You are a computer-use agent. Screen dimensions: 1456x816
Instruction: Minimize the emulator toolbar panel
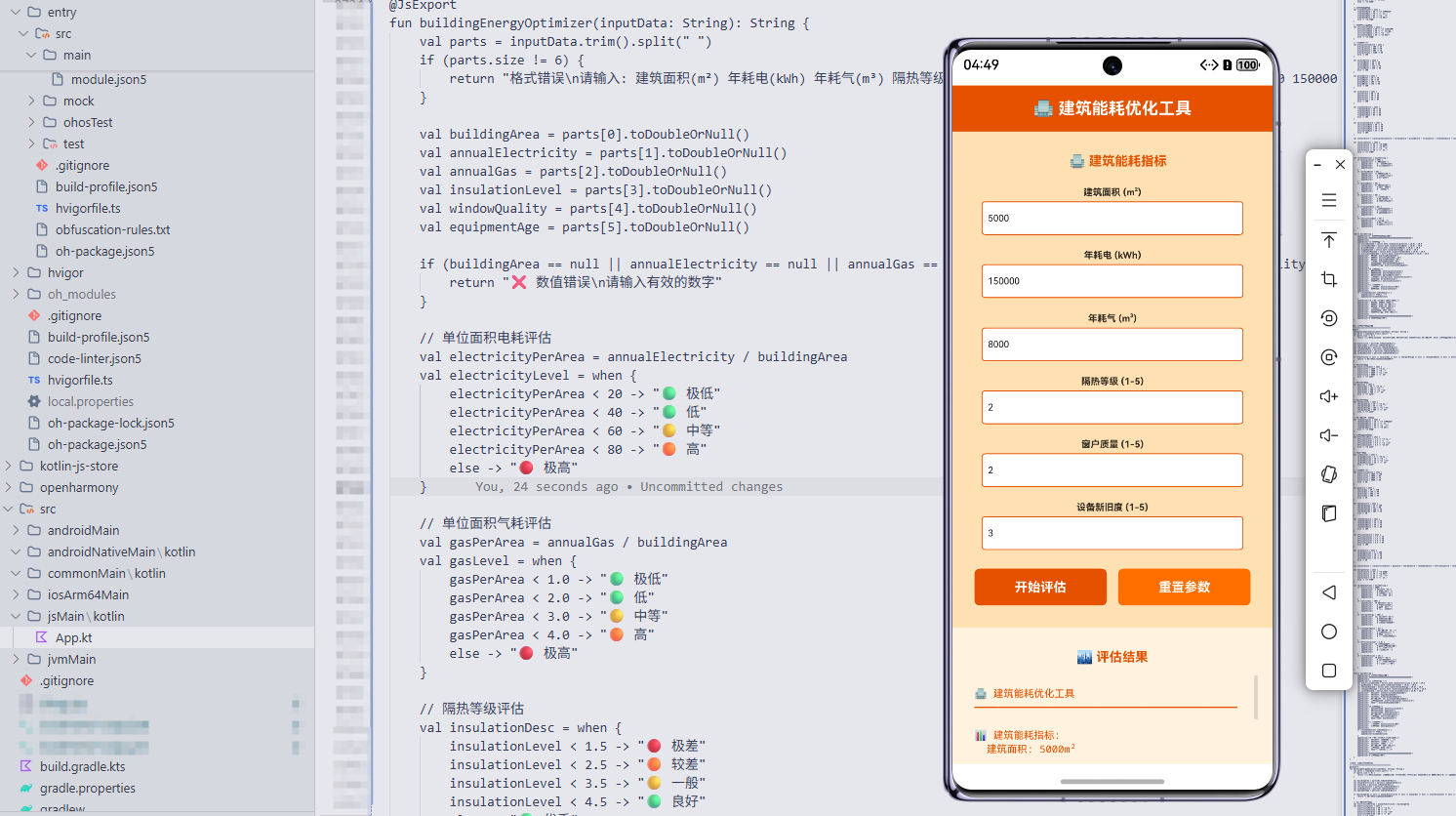point(1317,165)
